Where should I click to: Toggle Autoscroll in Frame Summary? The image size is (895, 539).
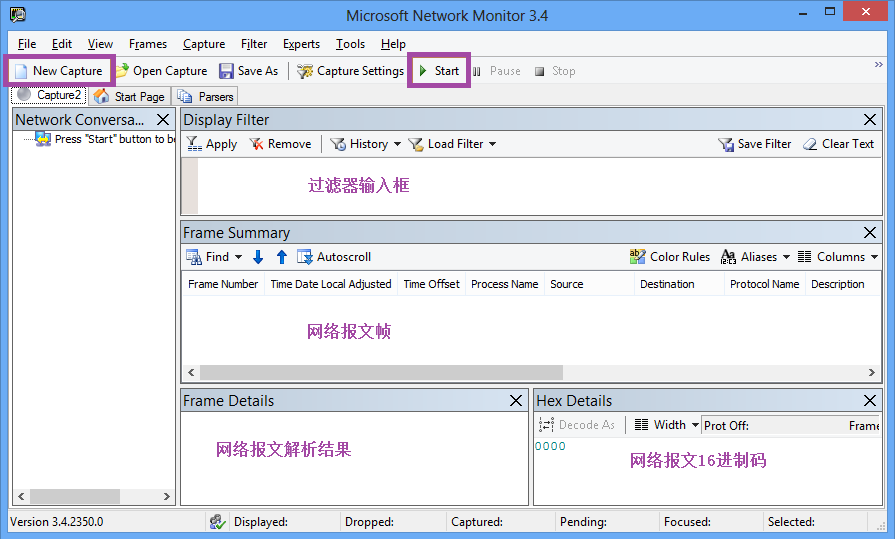334,257
